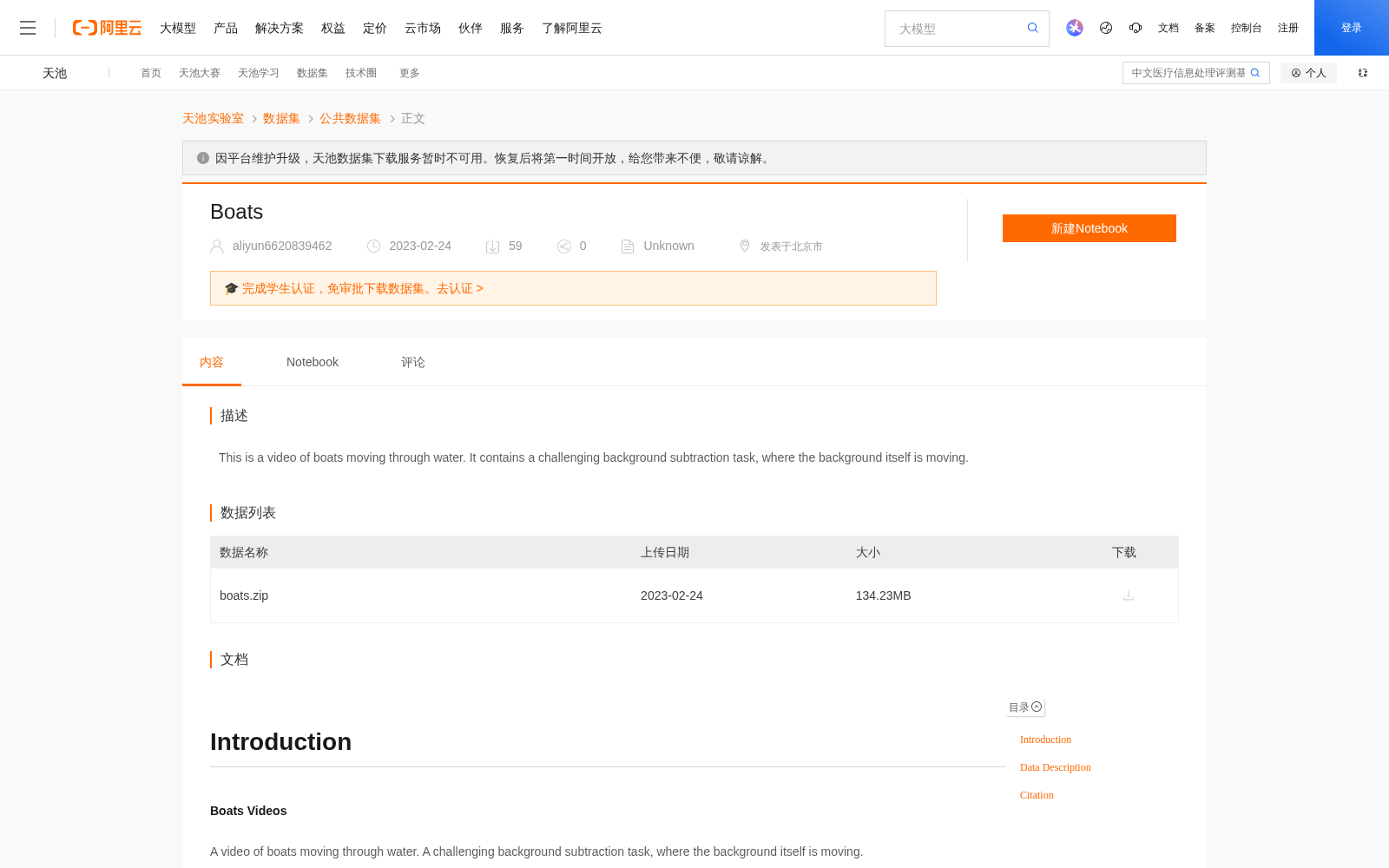The width and height of the screenshot is (1389, 868).
Task: Jump to Citation in table of contents
Action: point(1037,795)
